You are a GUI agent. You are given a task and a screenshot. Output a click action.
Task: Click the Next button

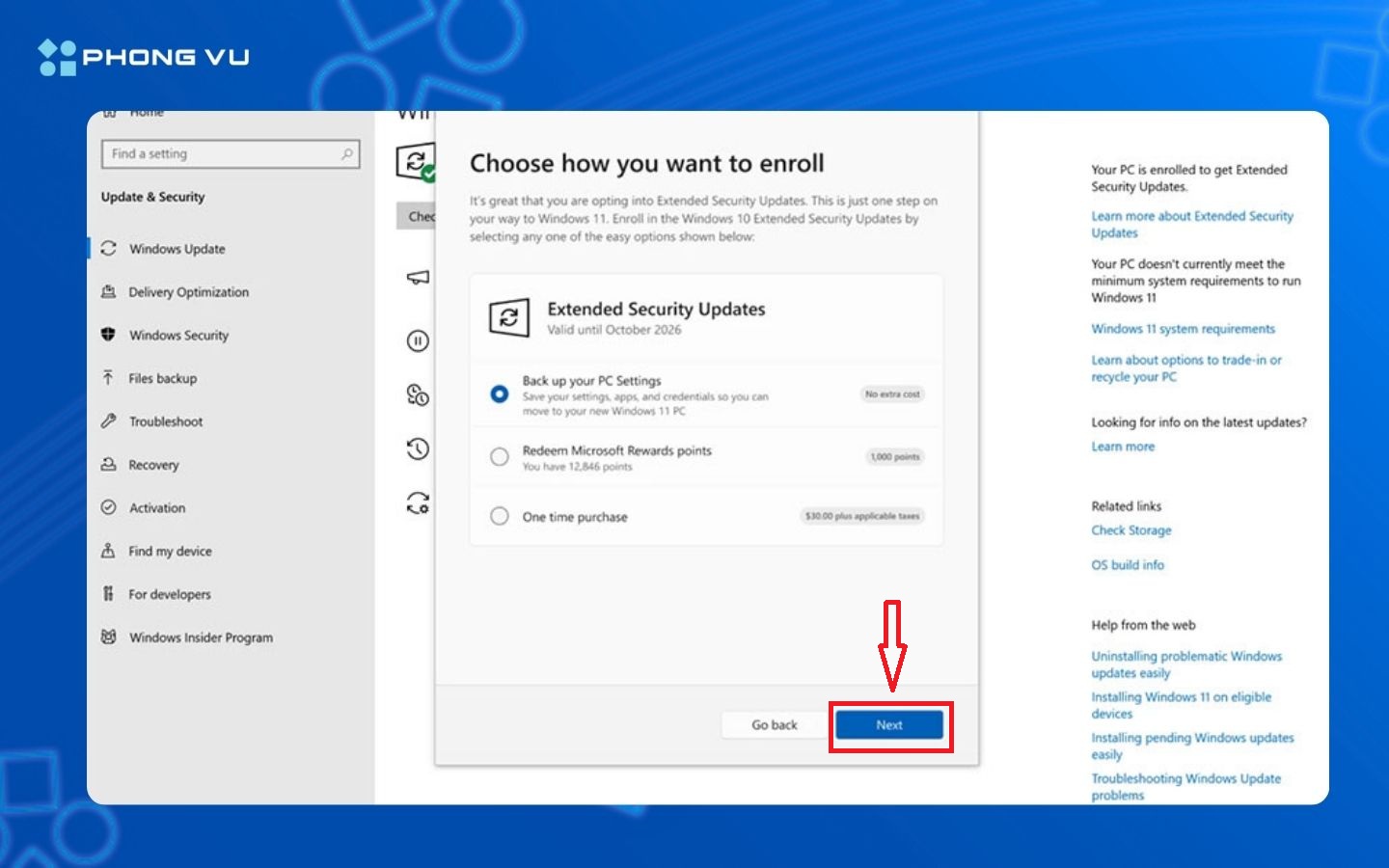(889, 725)
